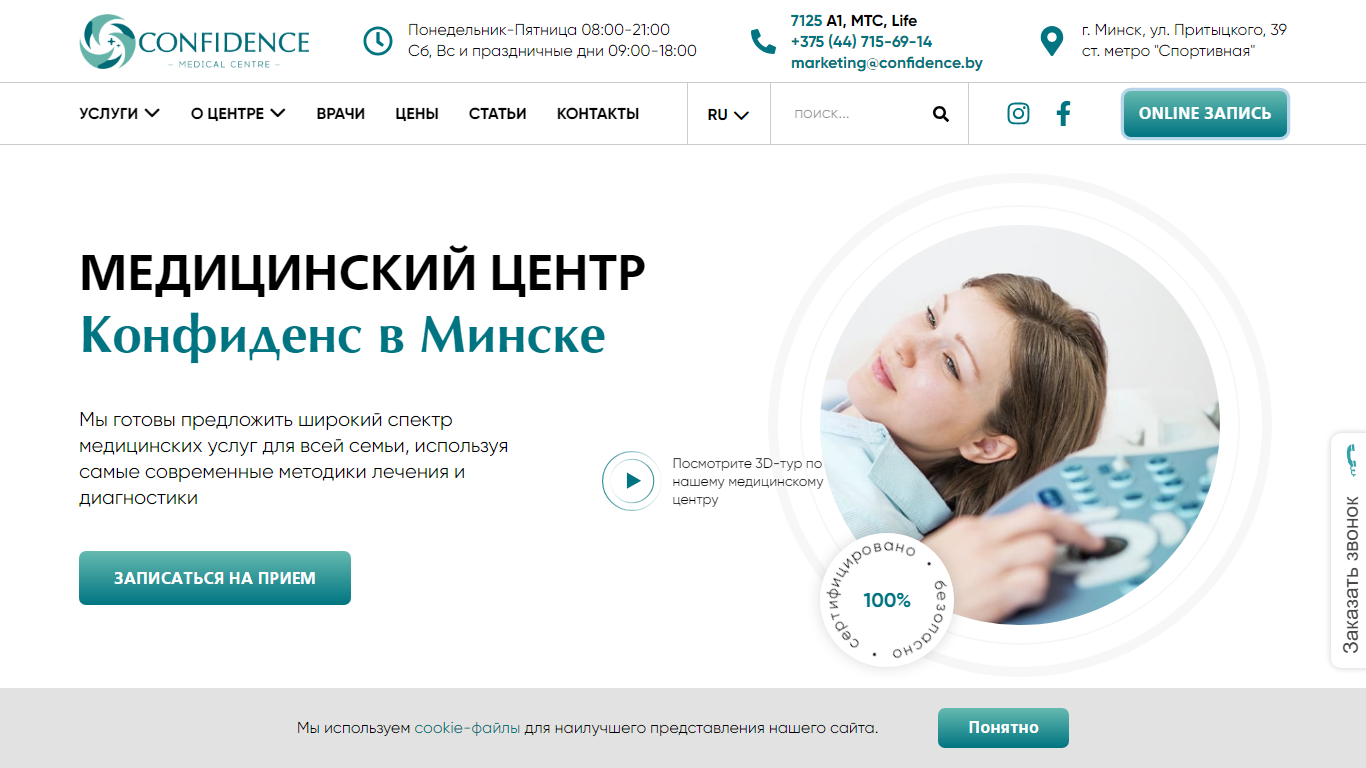Play the 3D-tour video button
This screenshot has height=768, width=1366.
click(x=632, y=481)
